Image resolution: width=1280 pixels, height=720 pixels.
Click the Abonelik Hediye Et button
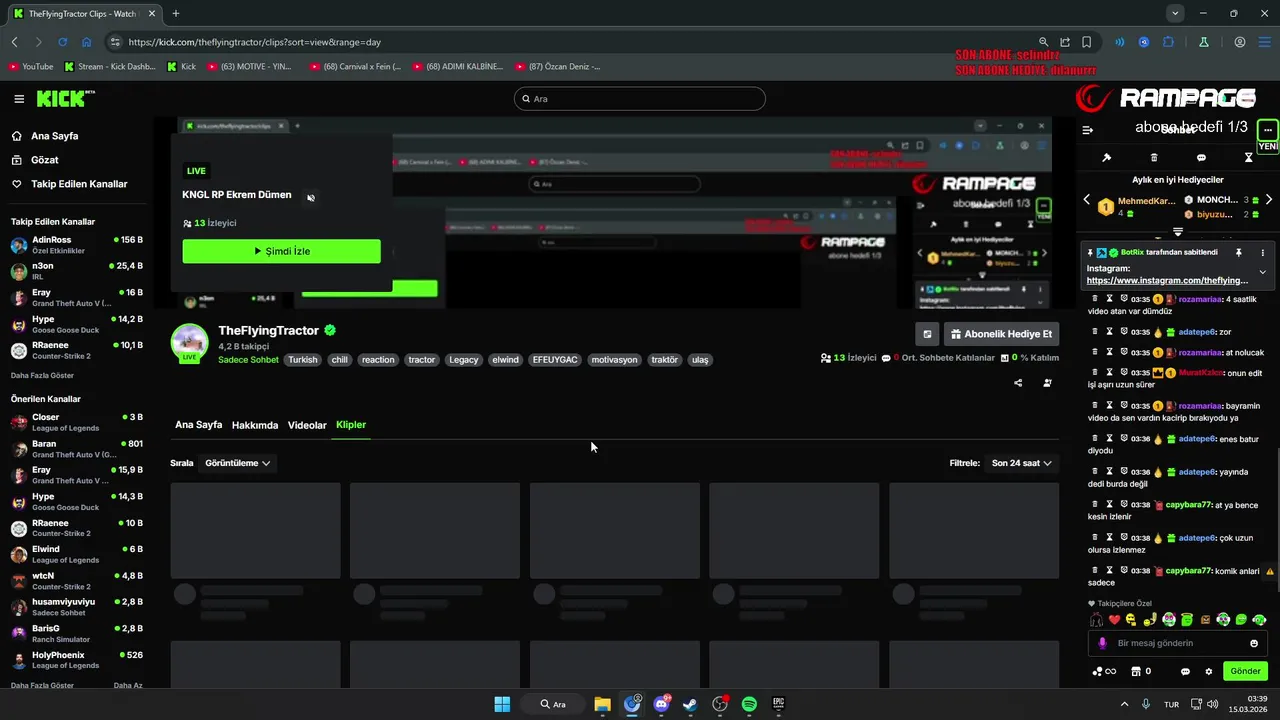(1001, 334)
